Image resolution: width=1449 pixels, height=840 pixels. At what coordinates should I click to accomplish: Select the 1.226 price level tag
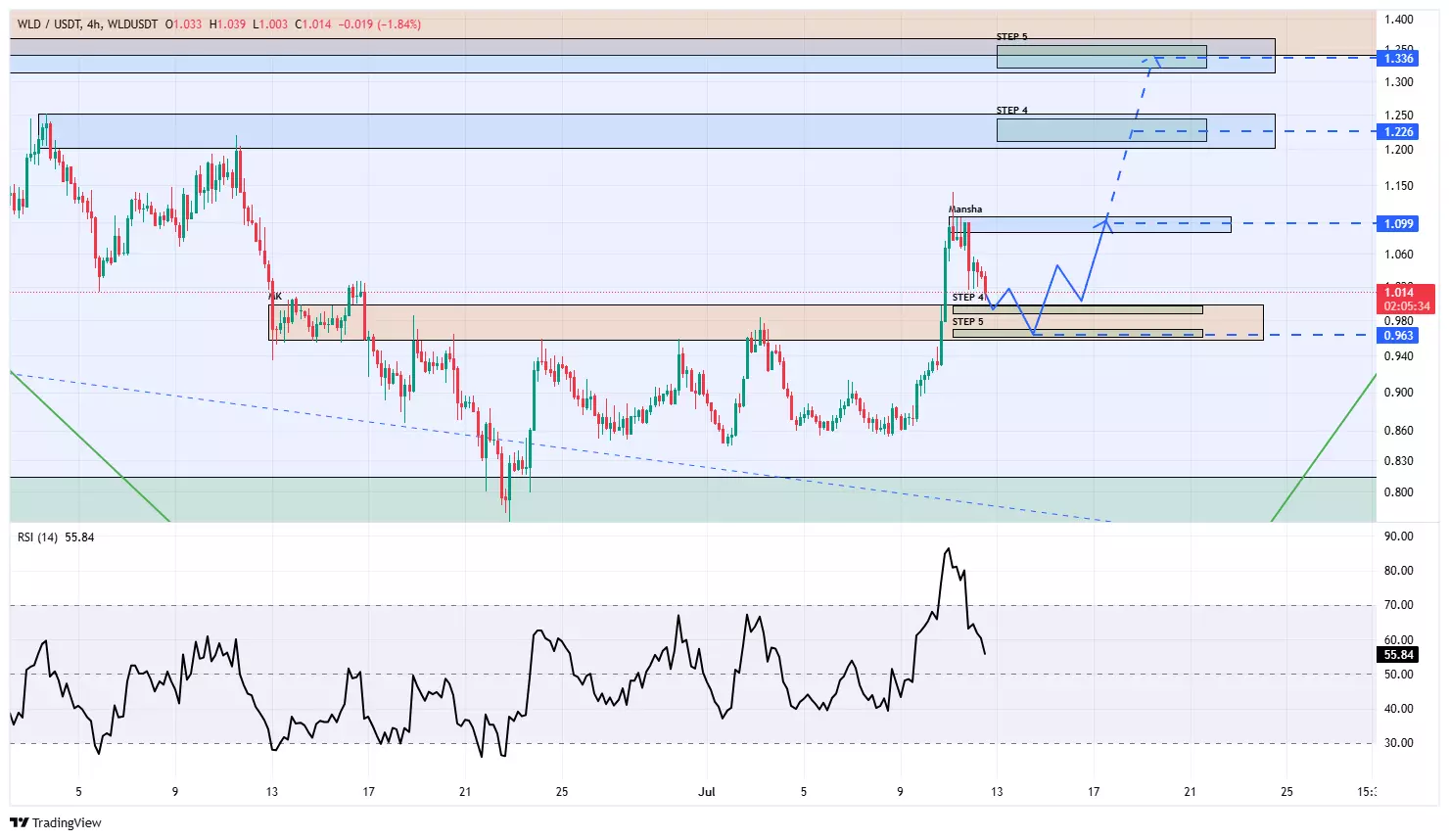coord(1397,131)
